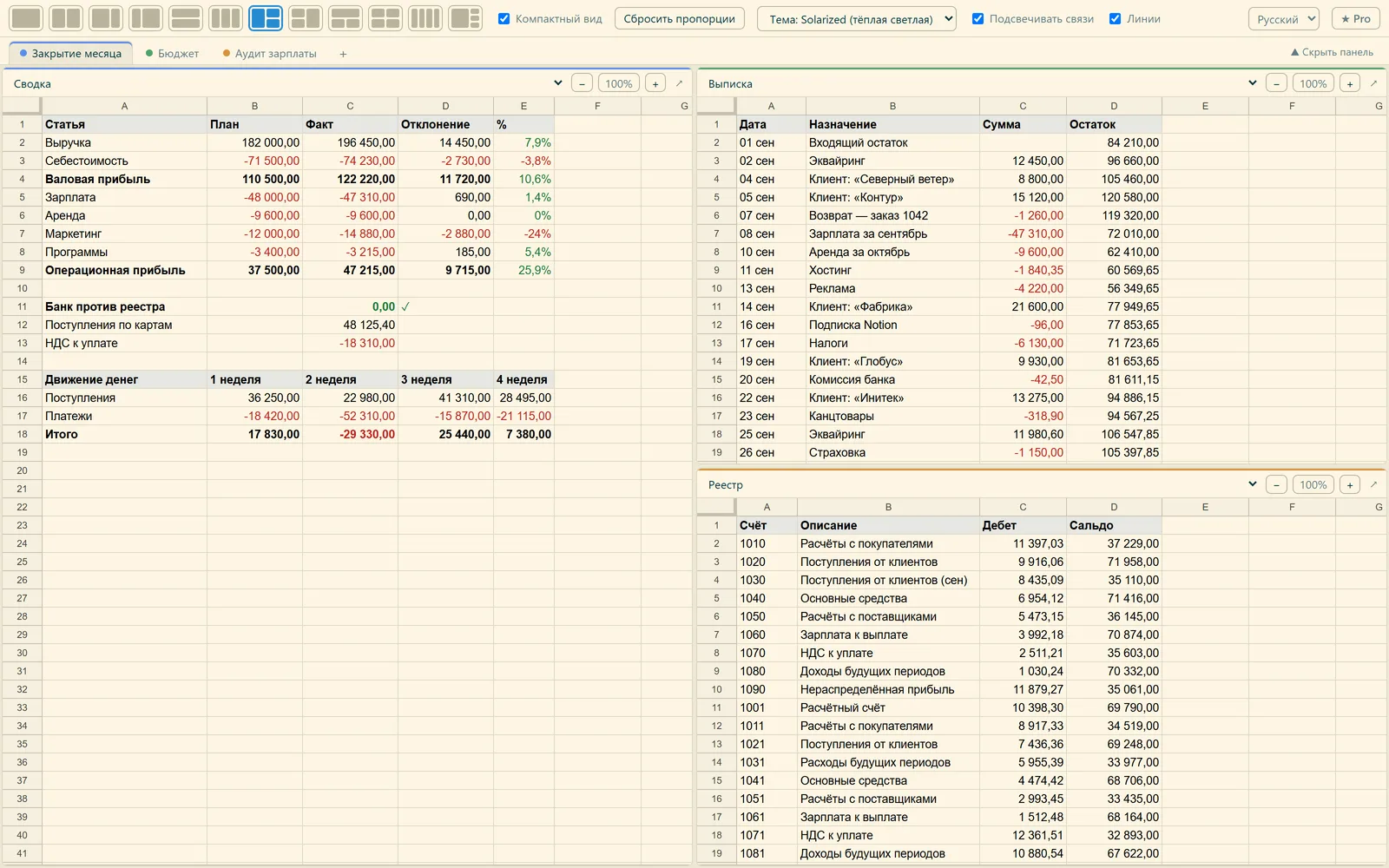
Task: Maximize the Реестр pane with the arrow icon
Action: [x=1373, y=484]
